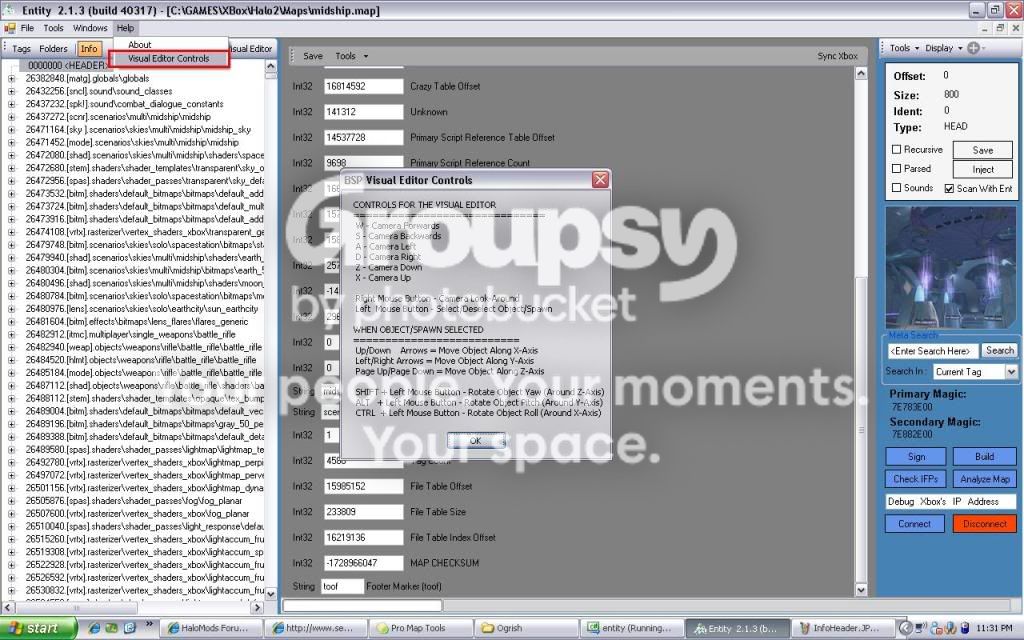Edit the File Table Offset value
This screenshot has height=640, width=1024.
click(x=363, y=487)
